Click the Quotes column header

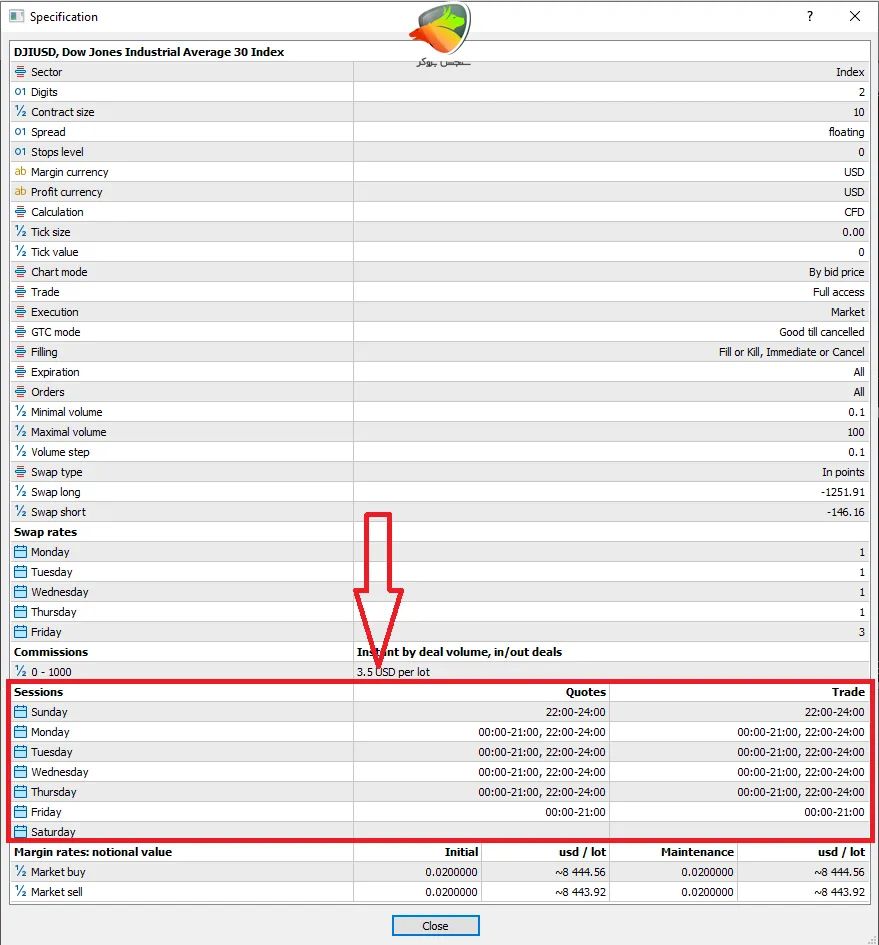tap(585, 692)
